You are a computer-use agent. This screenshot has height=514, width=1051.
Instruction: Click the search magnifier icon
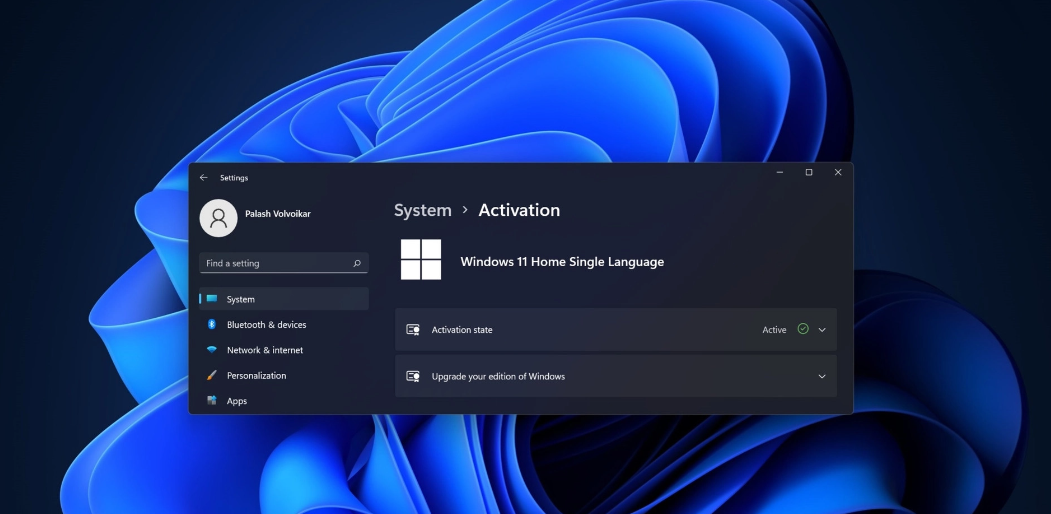pyautogui.click(x=357, y=263)
